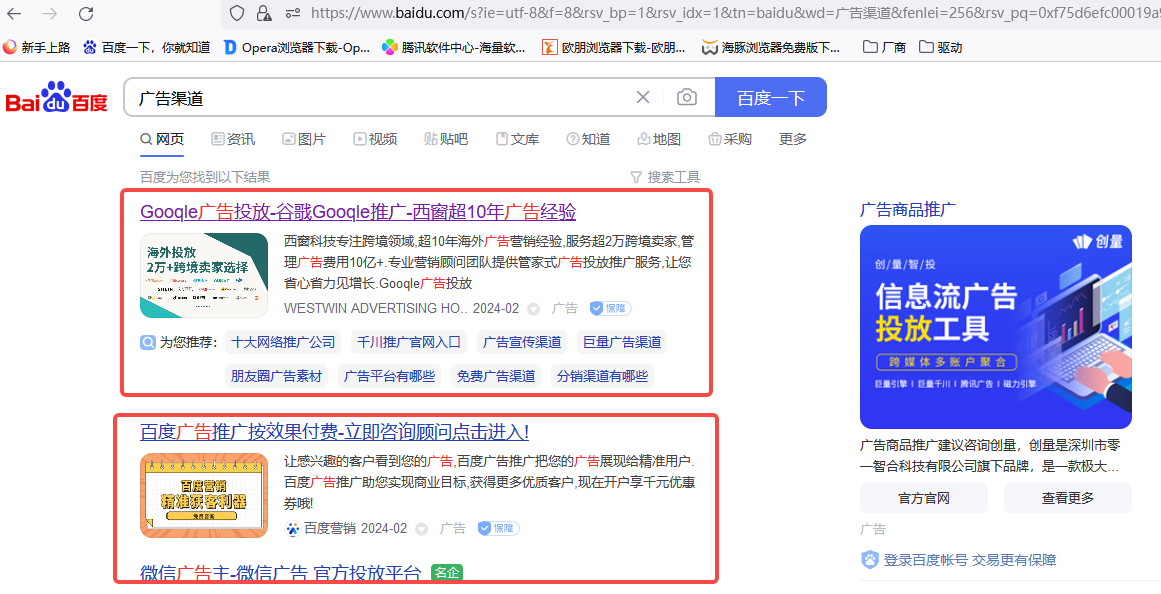Reload the page with the refresh icon
The height and width of the screenshot is (594, 1161).
86,15
